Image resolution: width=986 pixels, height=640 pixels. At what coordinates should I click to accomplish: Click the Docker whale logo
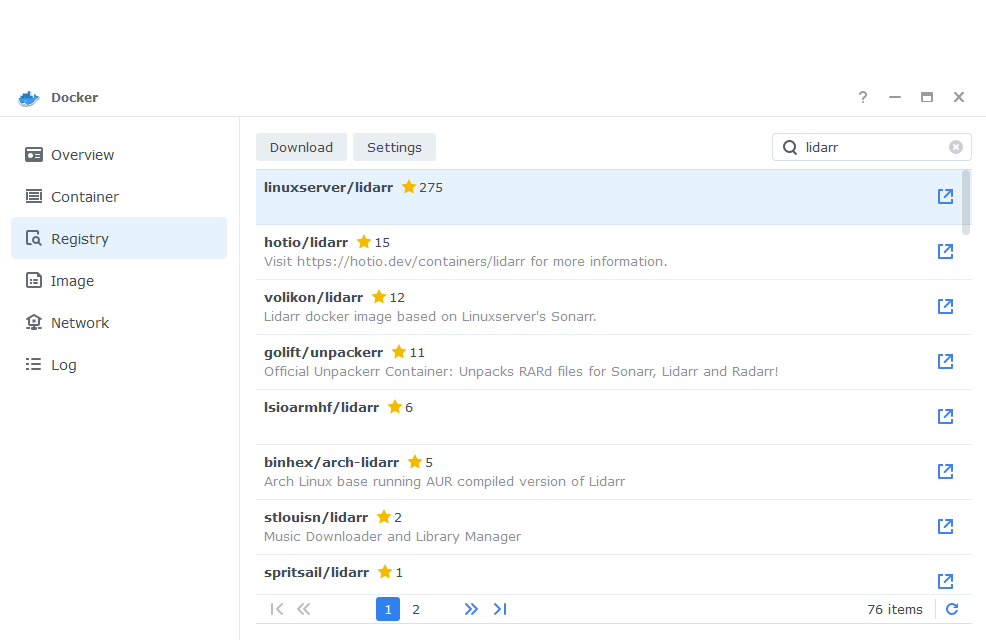(x=29, y=98)
